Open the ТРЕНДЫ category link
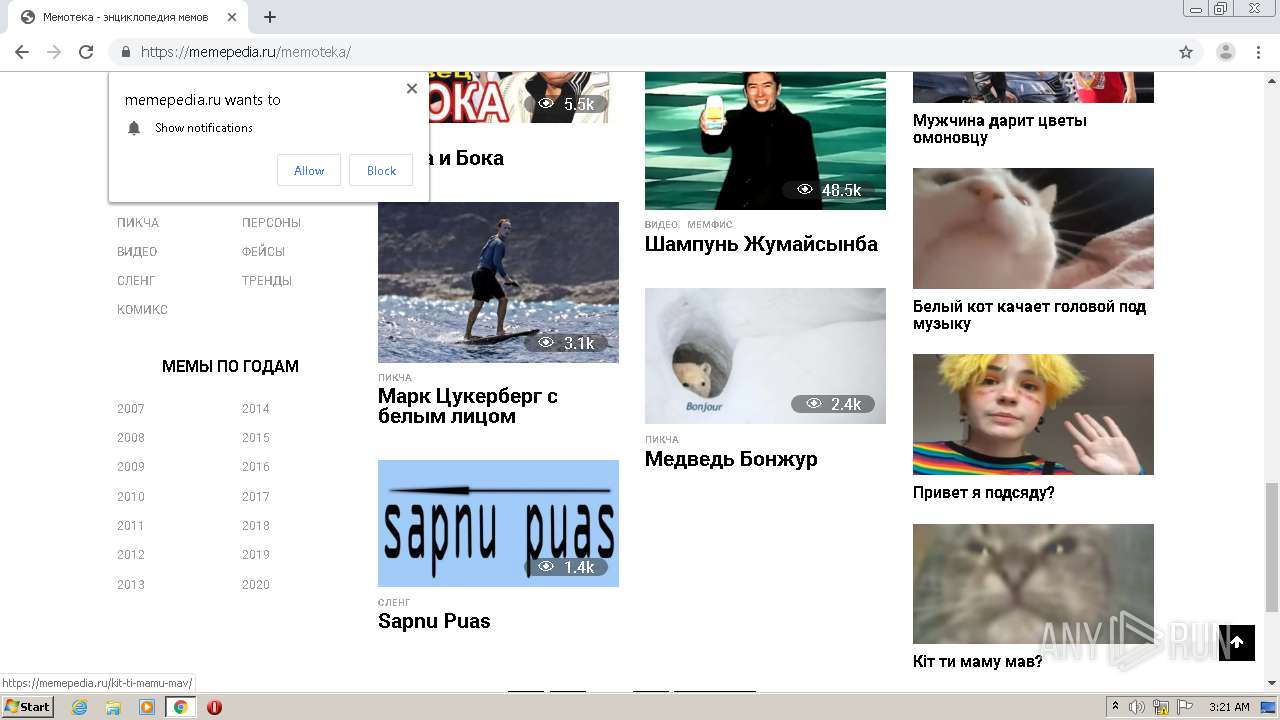1280x720 pixels. (x=267, y=281)
